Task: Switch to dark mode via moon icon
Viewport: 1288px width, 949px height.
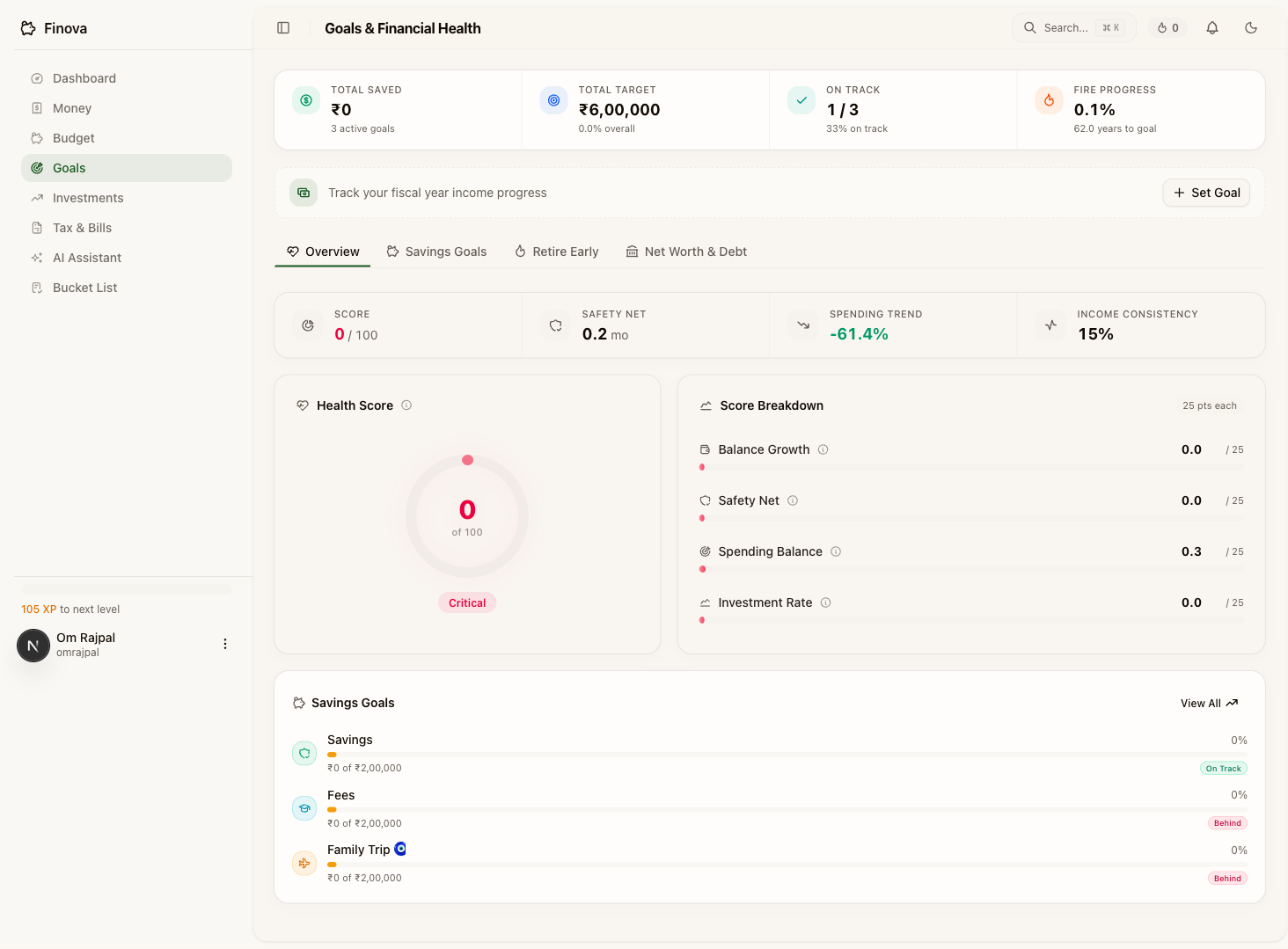Action: tap(1251, 28)
